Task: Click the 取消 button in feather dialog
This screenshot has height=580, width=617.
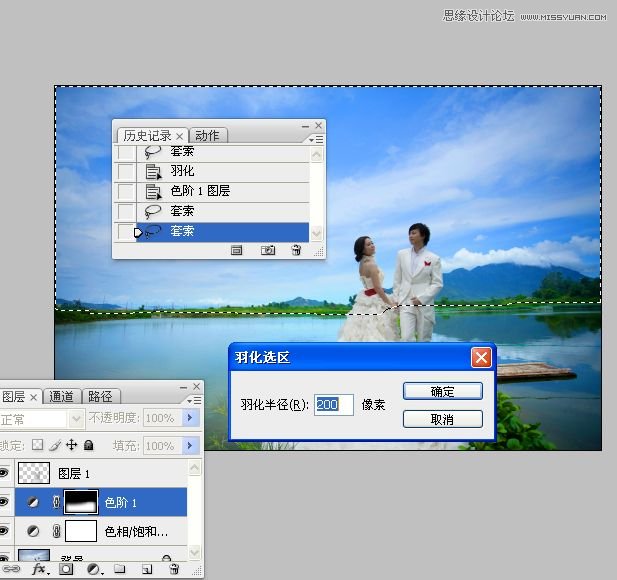Action: point(443,419)
